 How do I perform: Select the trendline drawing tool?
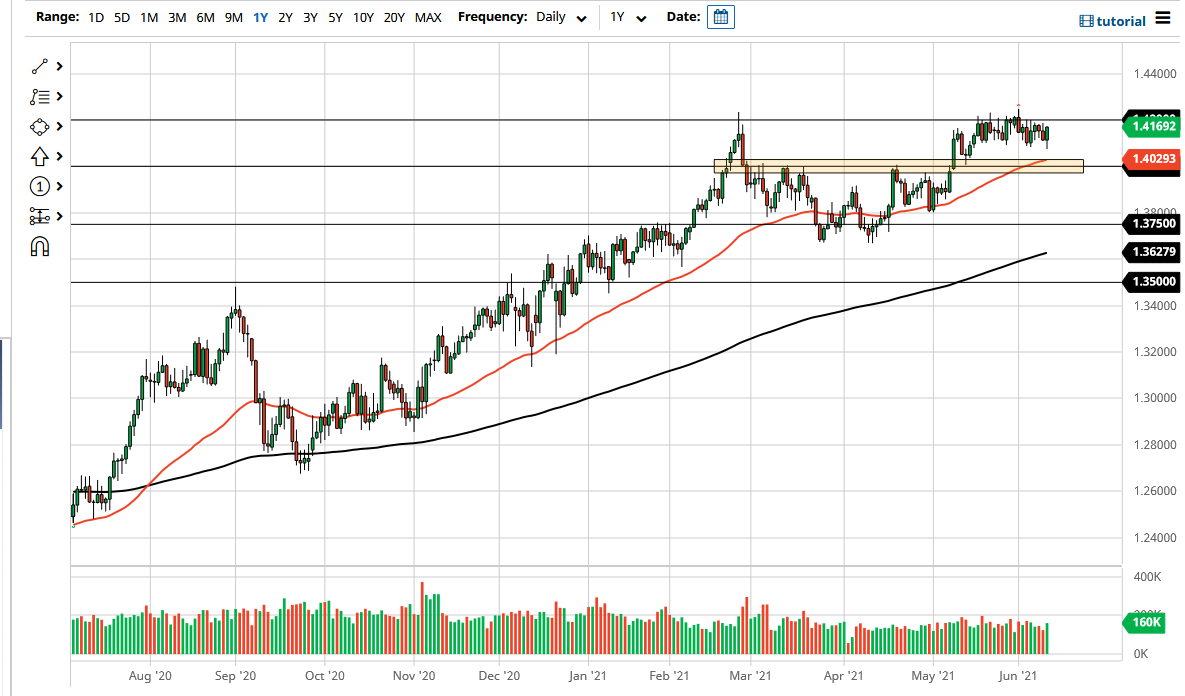(41, 66)
